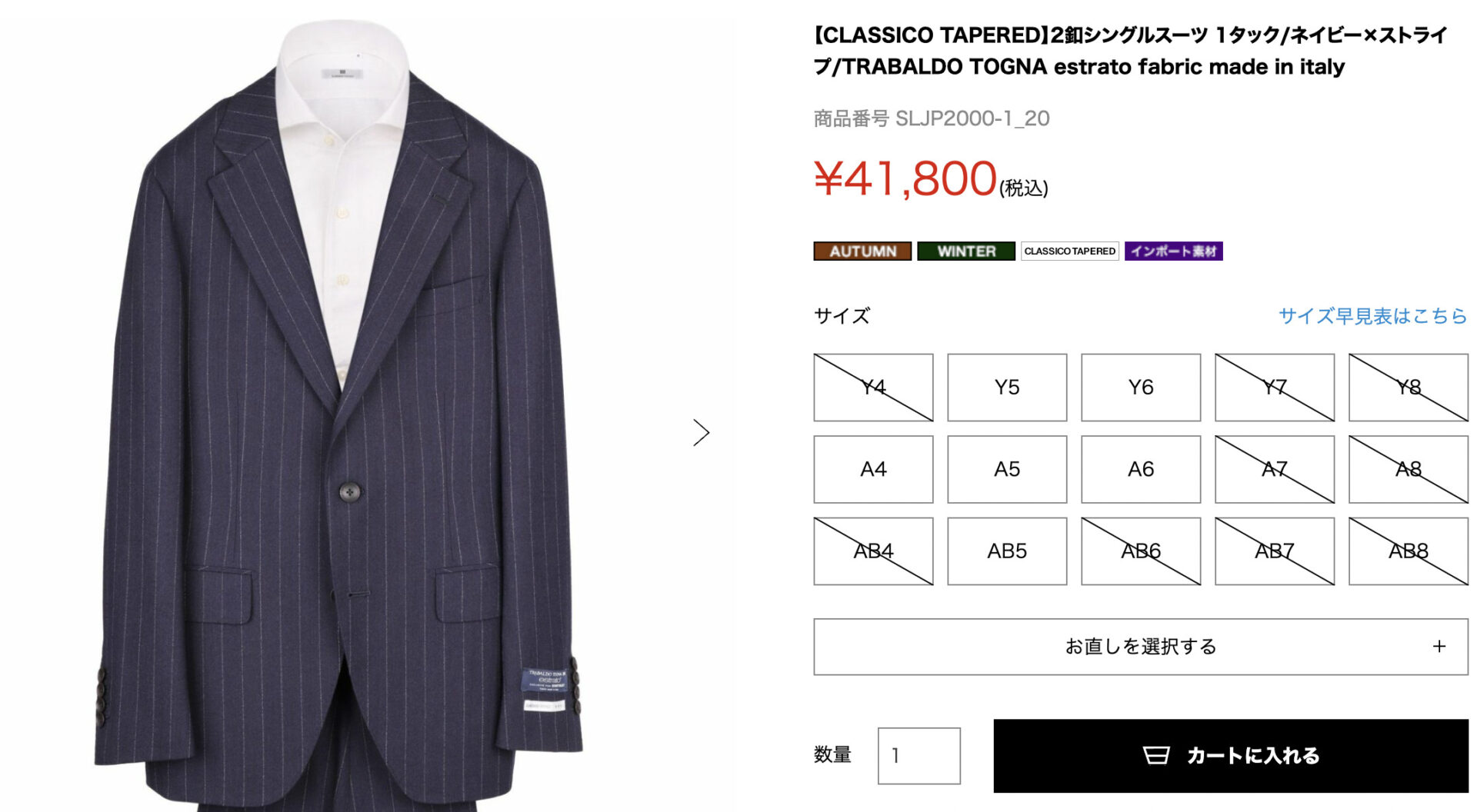Image resolution: width=1477 pixels, height=812 pixels.
Task: Choose size AB5
Action: [1007, 551]
